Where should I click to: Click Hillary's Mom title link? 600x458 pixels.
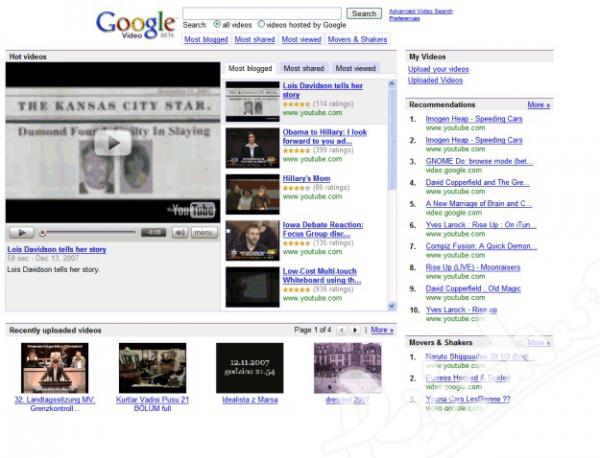click(x=306, y=178)
